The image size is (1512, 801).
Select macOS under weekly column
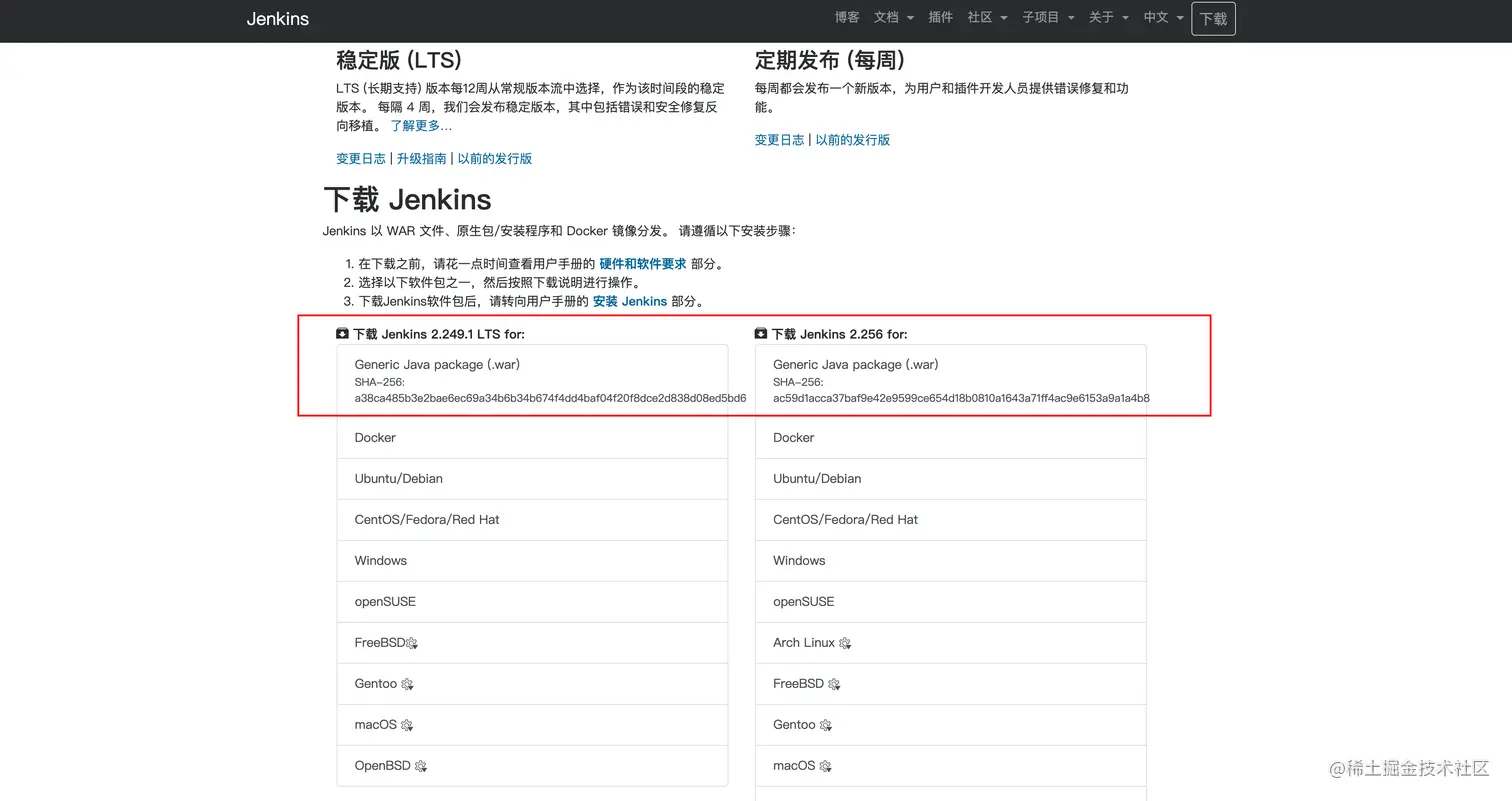(x=950, y=766)
